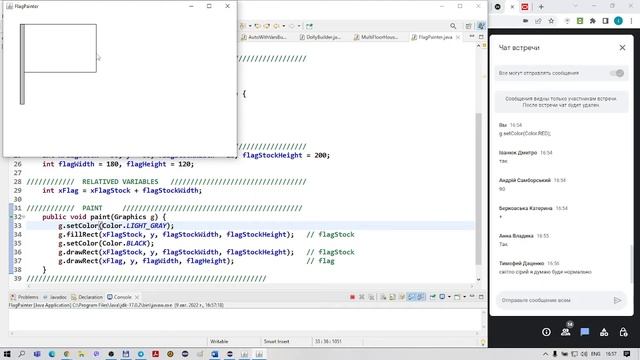
Task: Show hidden system tray icons
Action: pos(545,354)
